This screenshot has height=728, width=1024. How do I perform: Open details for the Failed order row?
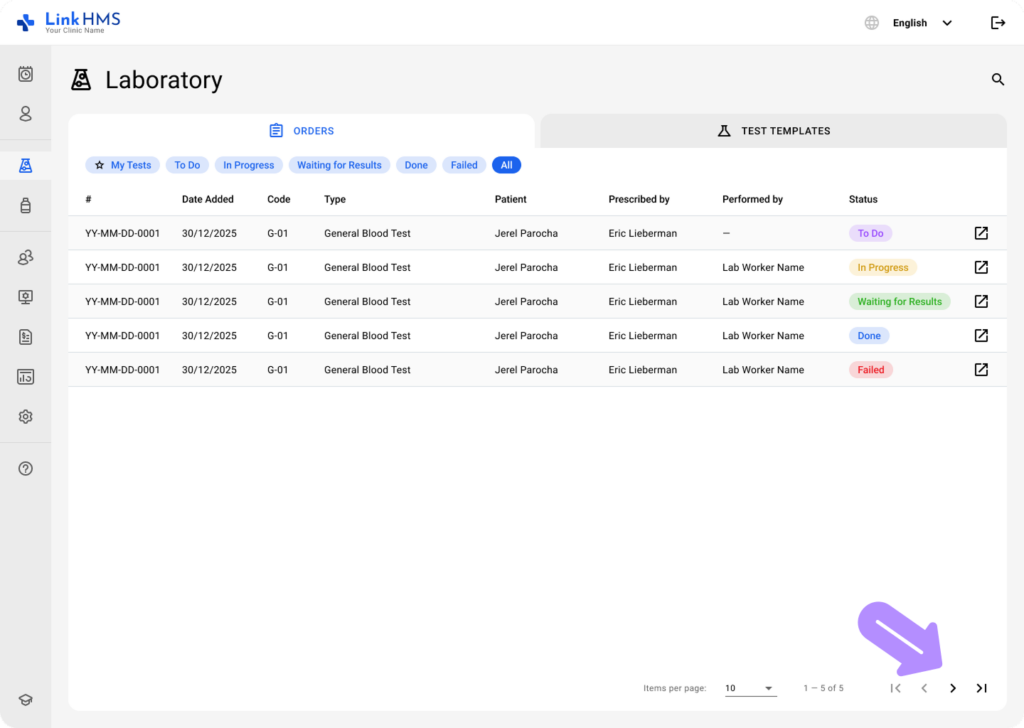(x=981, y=370)
